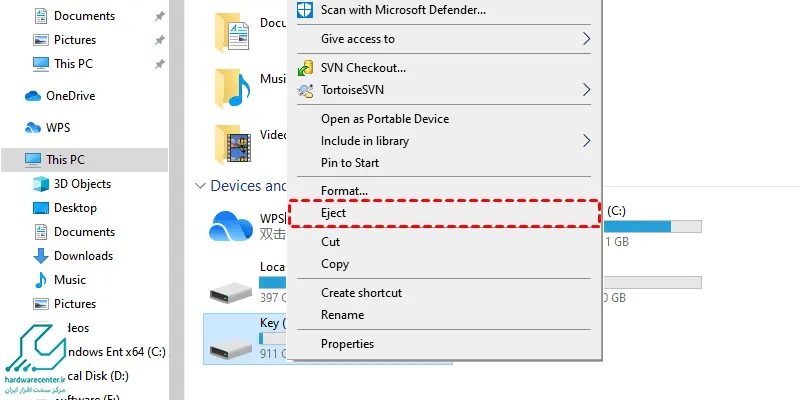Click the Documents folder icon in main pane

pos(232,33)
